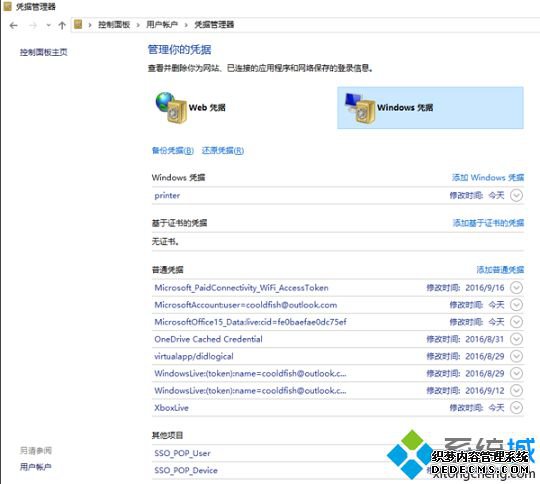This screenshot has height=484, width=540.
Task: Expand the Microsoft_PaidConnectivity_WiFi_AccessToken entry
Action: point(516,288)
